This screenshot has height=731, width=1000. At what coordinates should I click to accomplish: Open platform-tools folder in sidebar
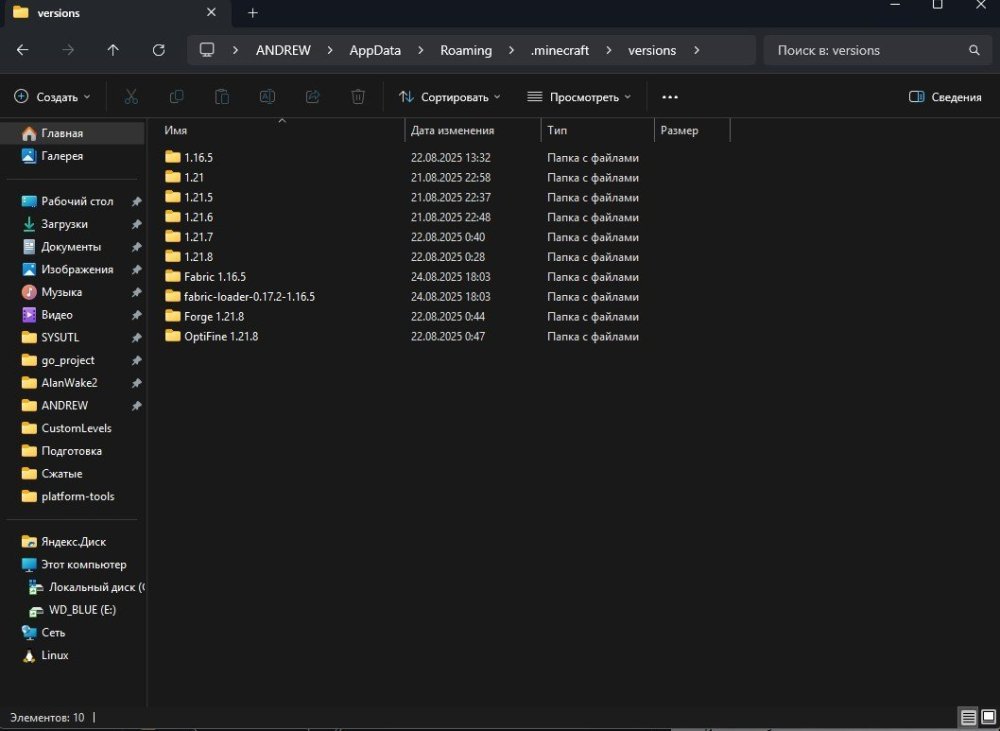pyautogui.click(x=74, y=496)
